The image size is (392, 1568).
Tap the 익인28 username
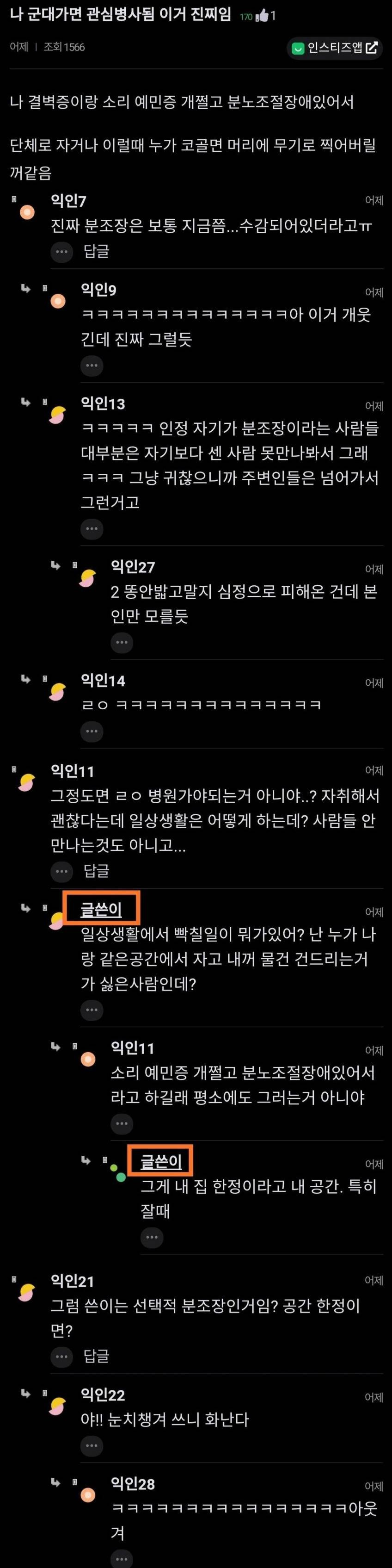point(133,1484)
